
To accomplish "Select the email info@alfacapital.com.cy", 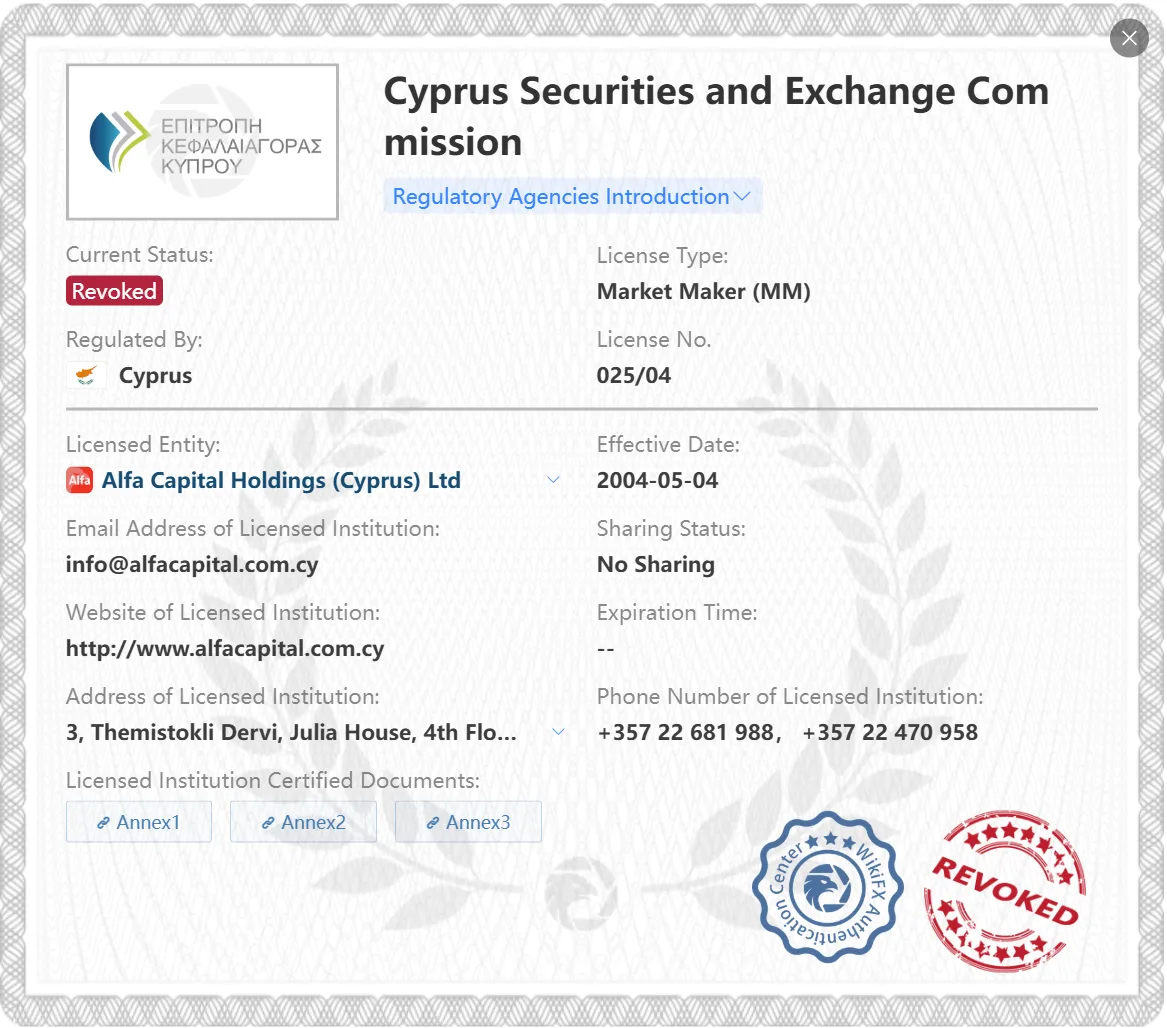I will (x=192, y=564).
